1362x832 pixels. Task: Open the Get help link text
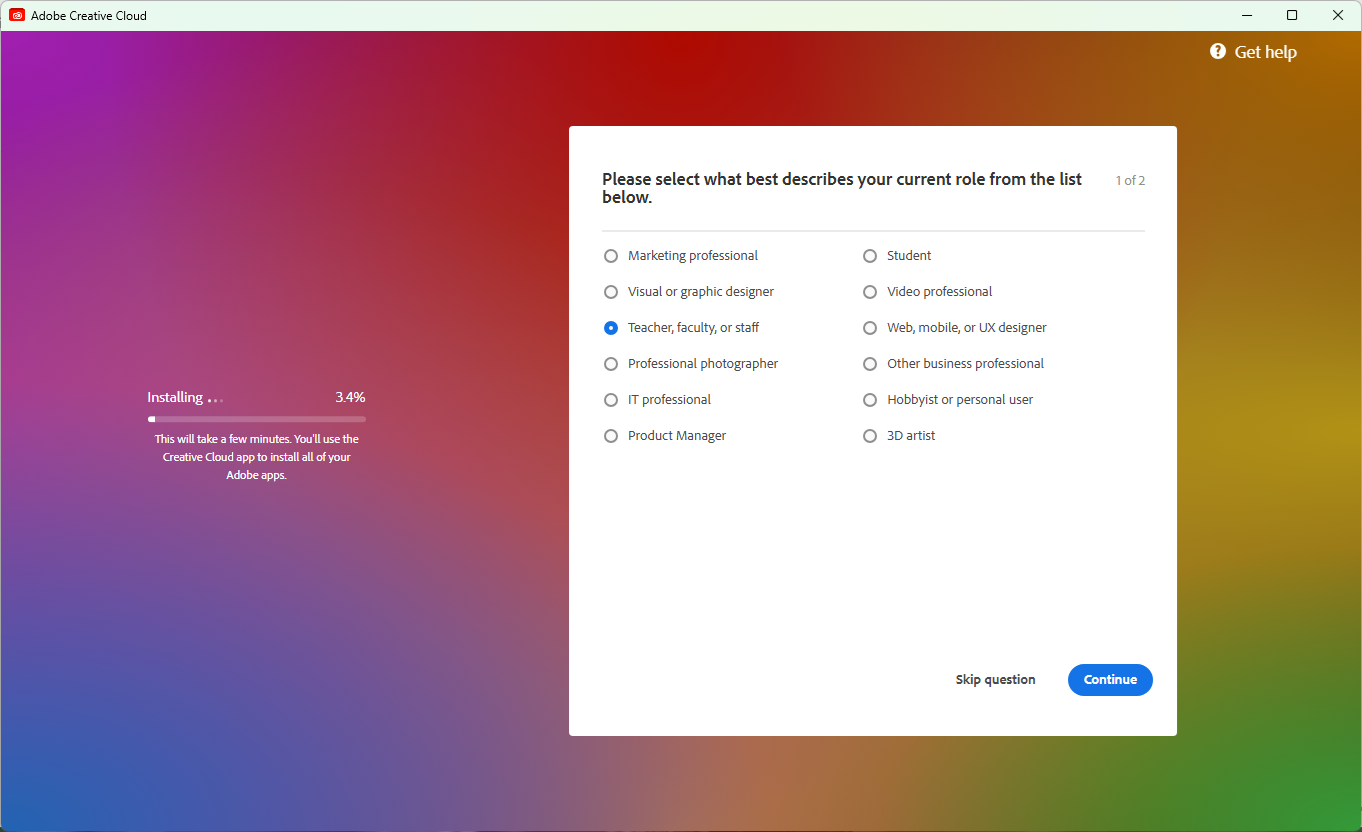tap(1265, 52)
